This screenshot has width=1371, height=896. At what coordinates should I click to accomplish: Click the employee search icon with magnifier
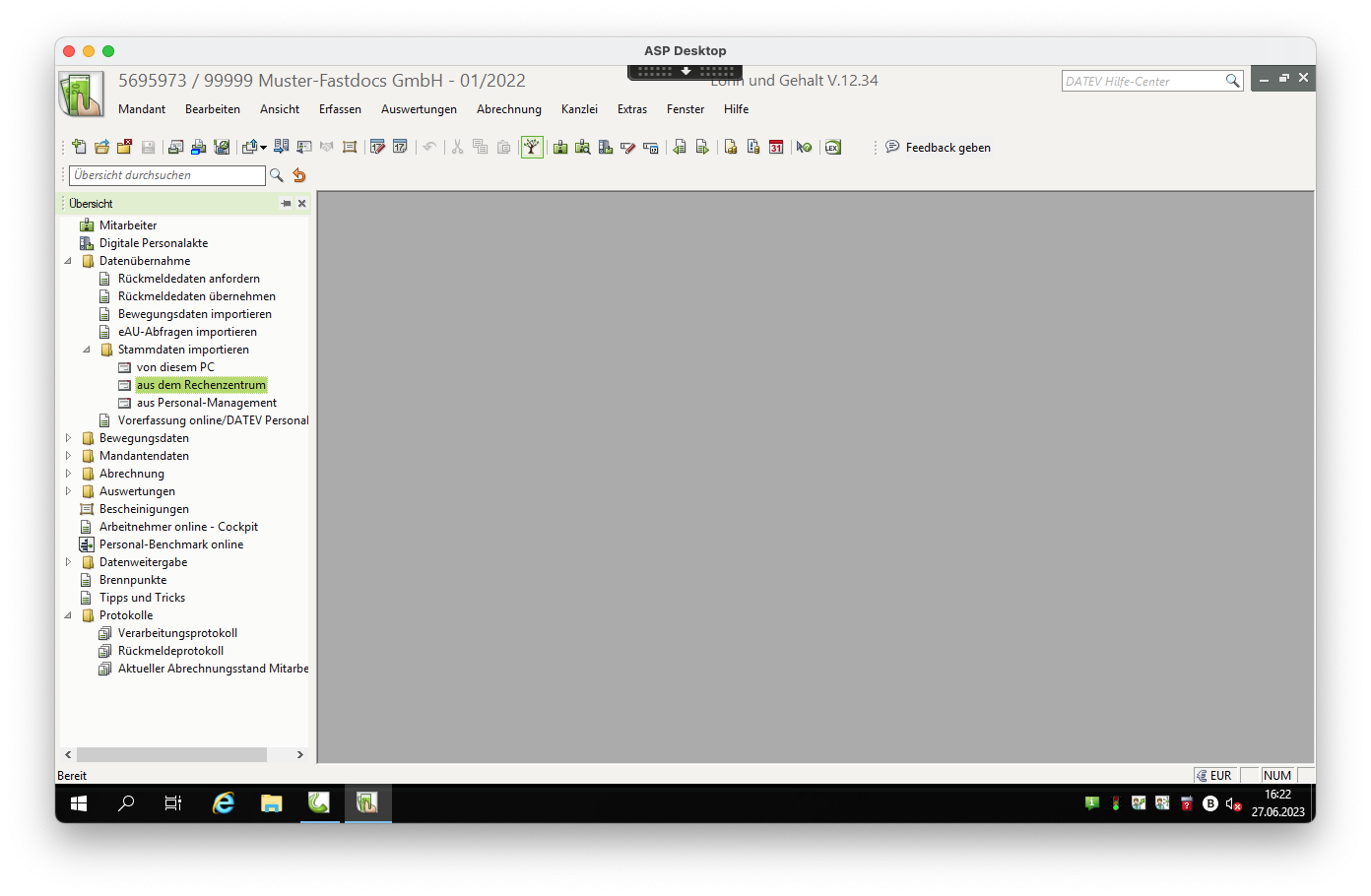pos(583,147)
